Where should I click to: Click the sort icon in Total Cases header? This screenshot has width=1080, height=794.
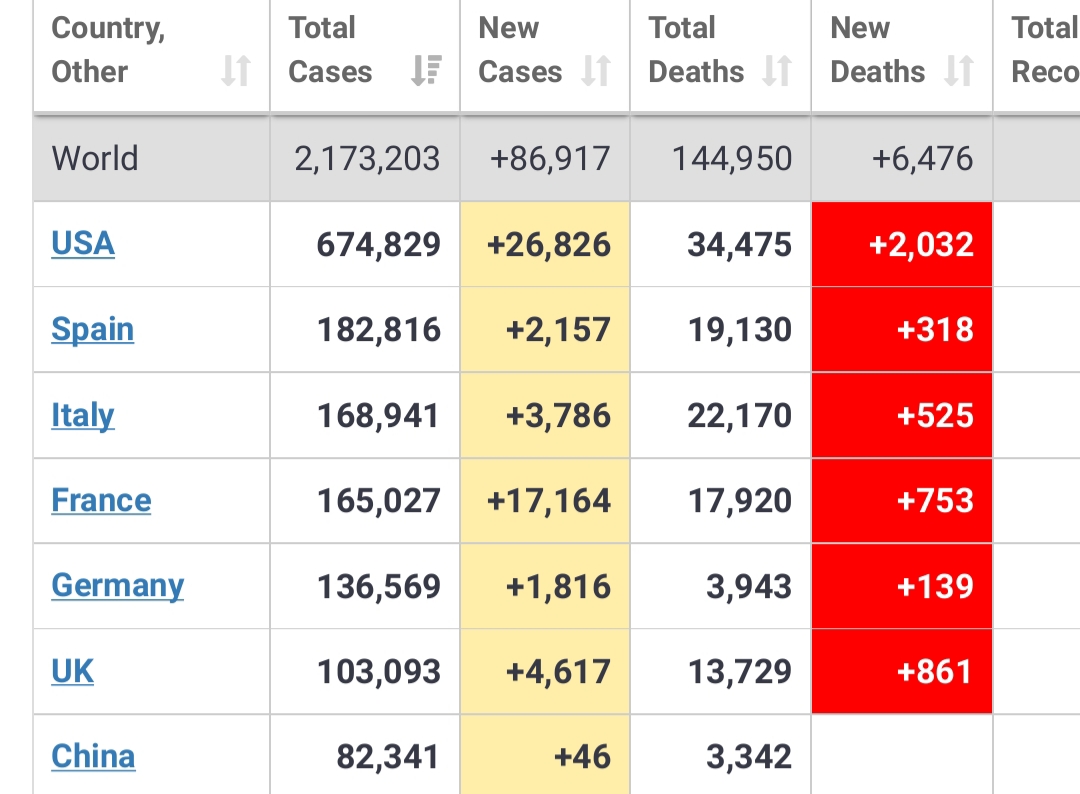coord(426,72)
